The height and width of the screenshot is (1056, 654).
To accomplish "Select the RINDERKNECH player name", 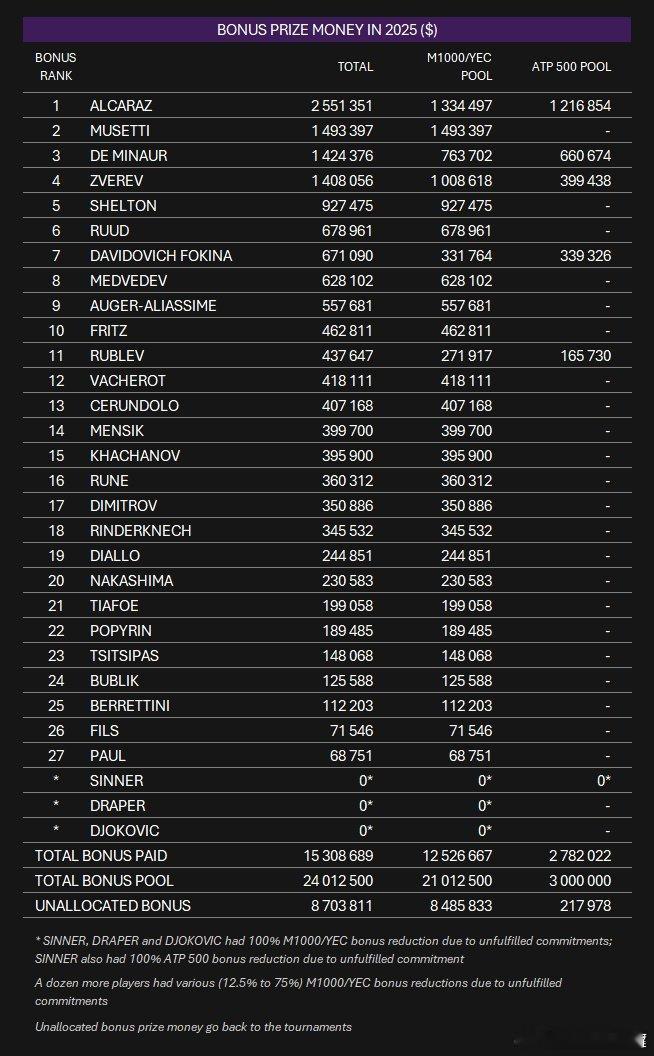I will (140, 530).
